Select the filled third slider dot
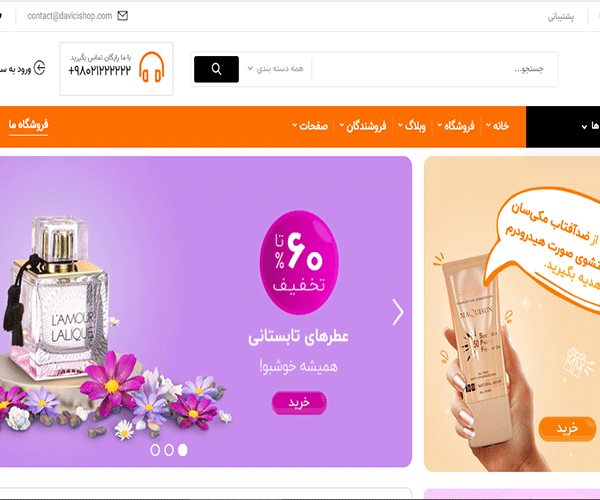This screenshot has width=600, height=500. pyautogui.click(x=183, y=450)
